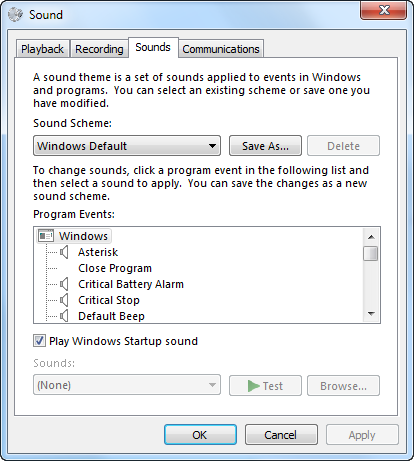Open the Sound Scheme dropdown
Screen dimensions: 414x461
127,146
